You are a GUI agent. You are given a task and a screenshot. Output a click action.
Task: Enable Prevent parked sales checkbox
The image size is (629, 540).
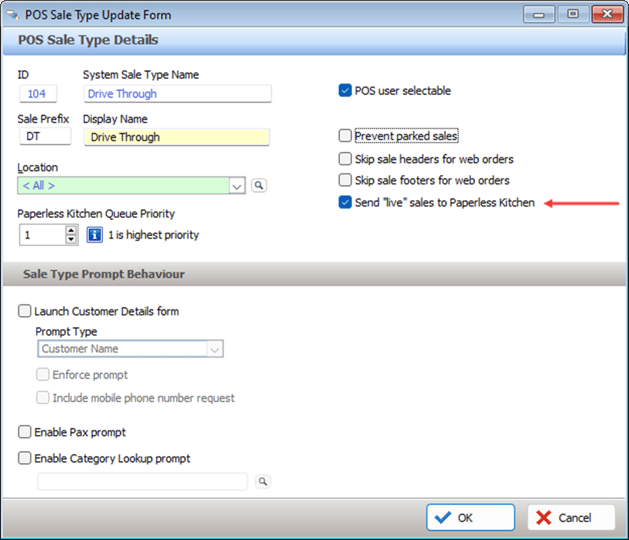(345, 136)
